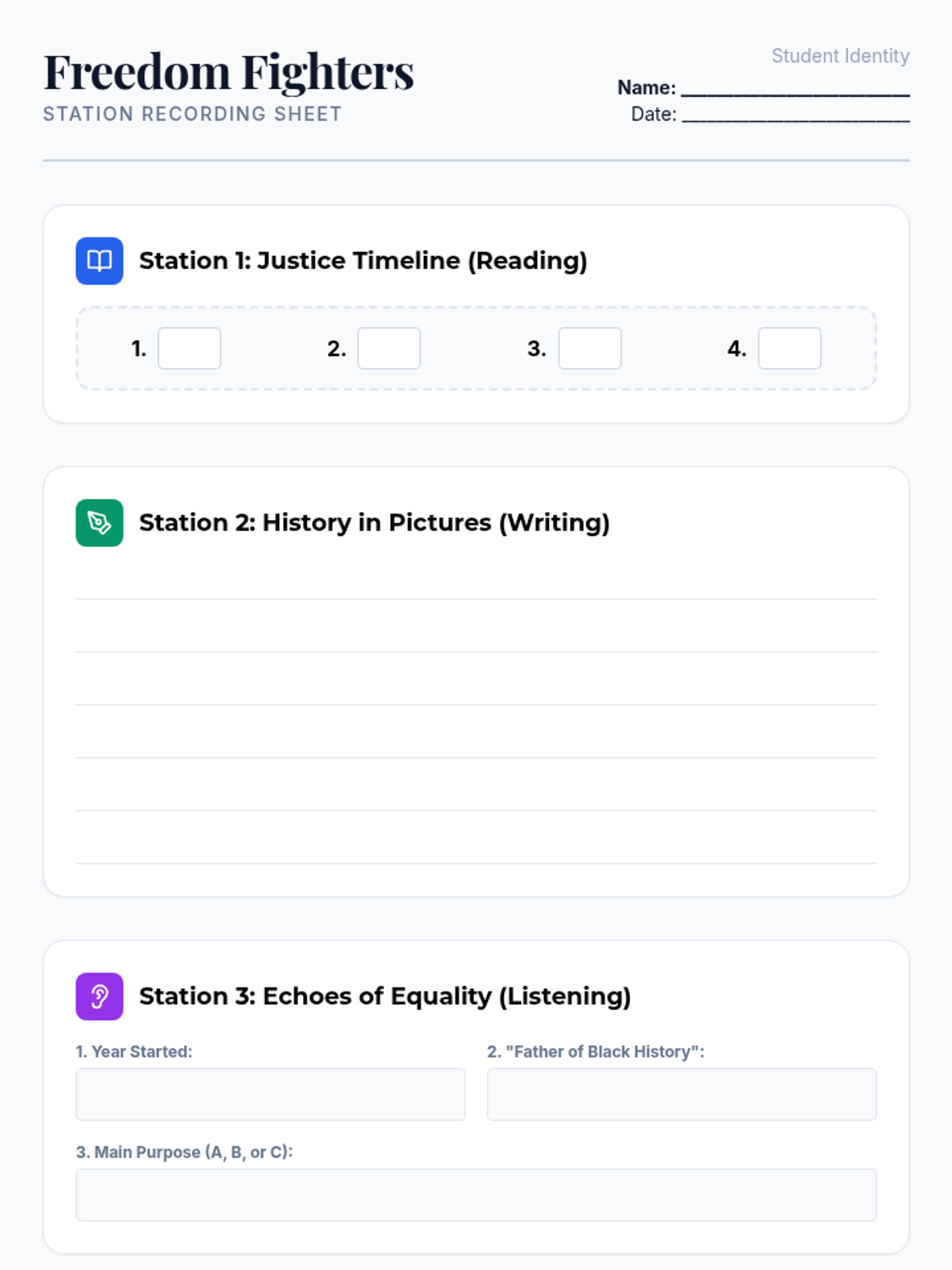Click the Station 2: History in Pictures heading

pyautogui.click(x=374, y=522)
